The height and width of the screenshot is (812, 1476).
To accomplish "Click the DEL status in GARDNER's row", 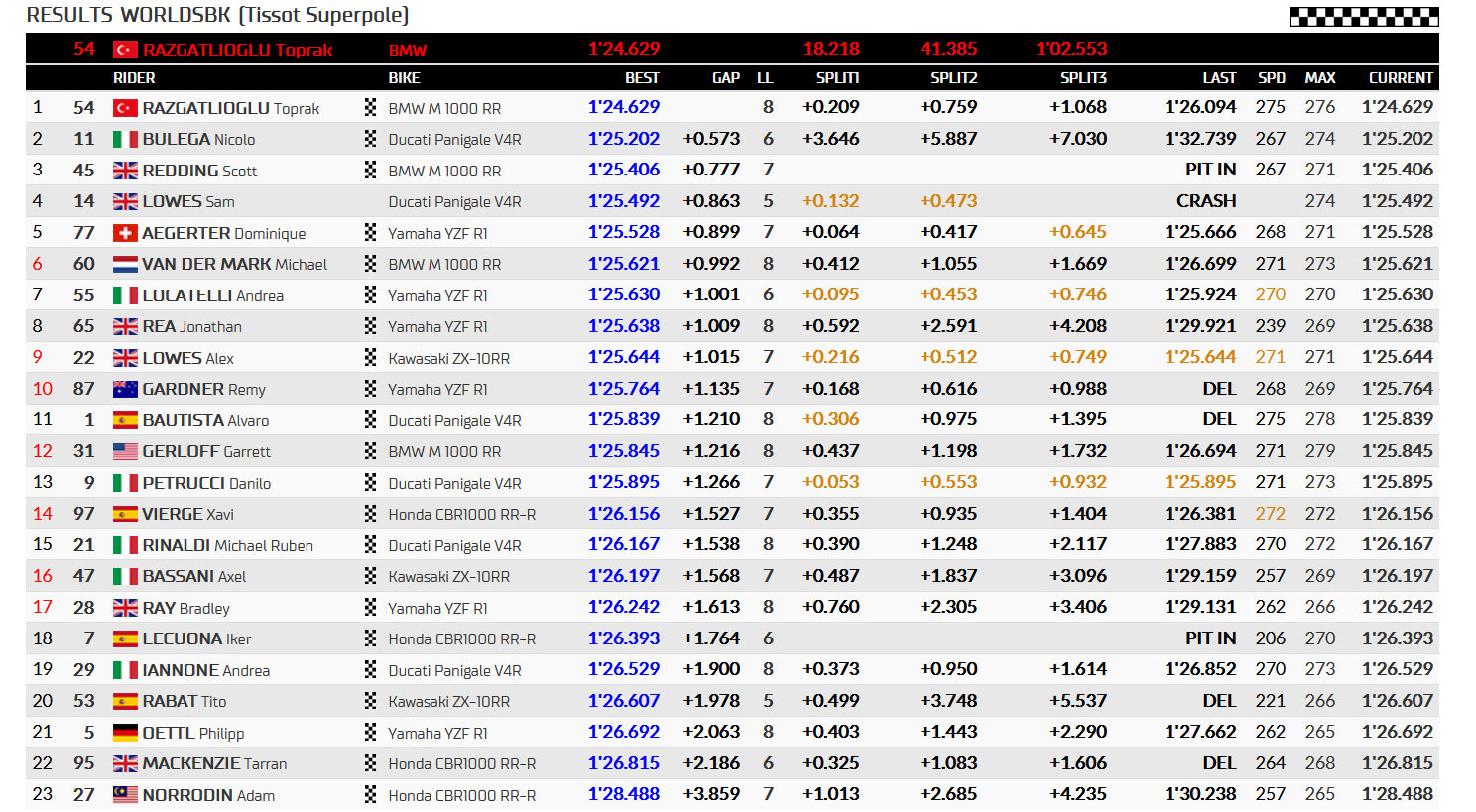I will pyautogui.click(x=1219, y=389).
